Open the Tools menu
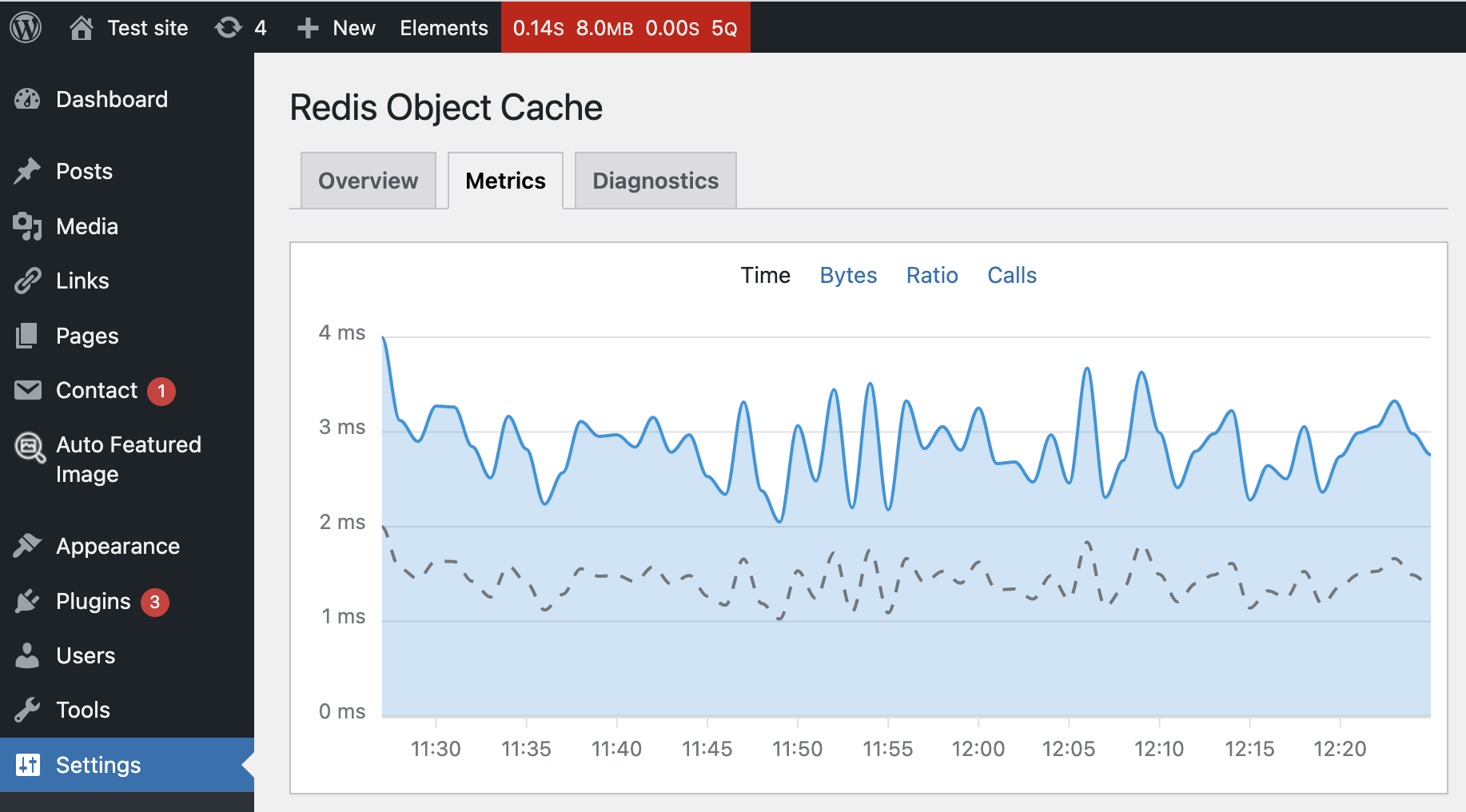 point(83,710)
